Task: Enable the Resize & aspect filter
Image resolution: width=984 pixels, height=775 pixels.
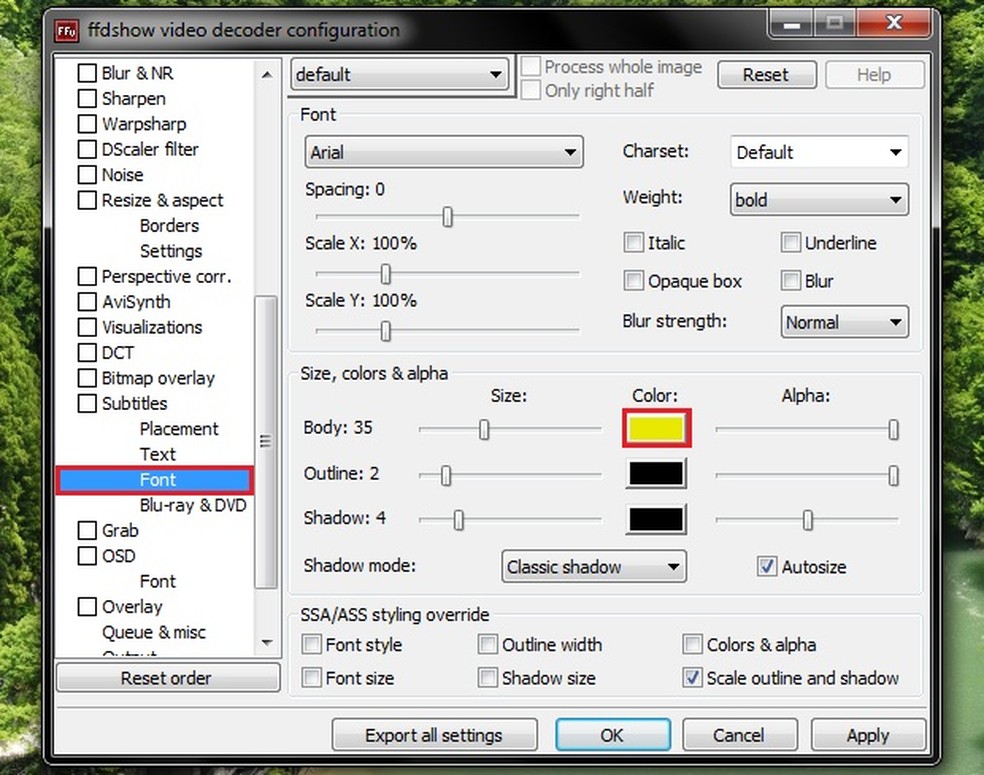Action: 86,200
